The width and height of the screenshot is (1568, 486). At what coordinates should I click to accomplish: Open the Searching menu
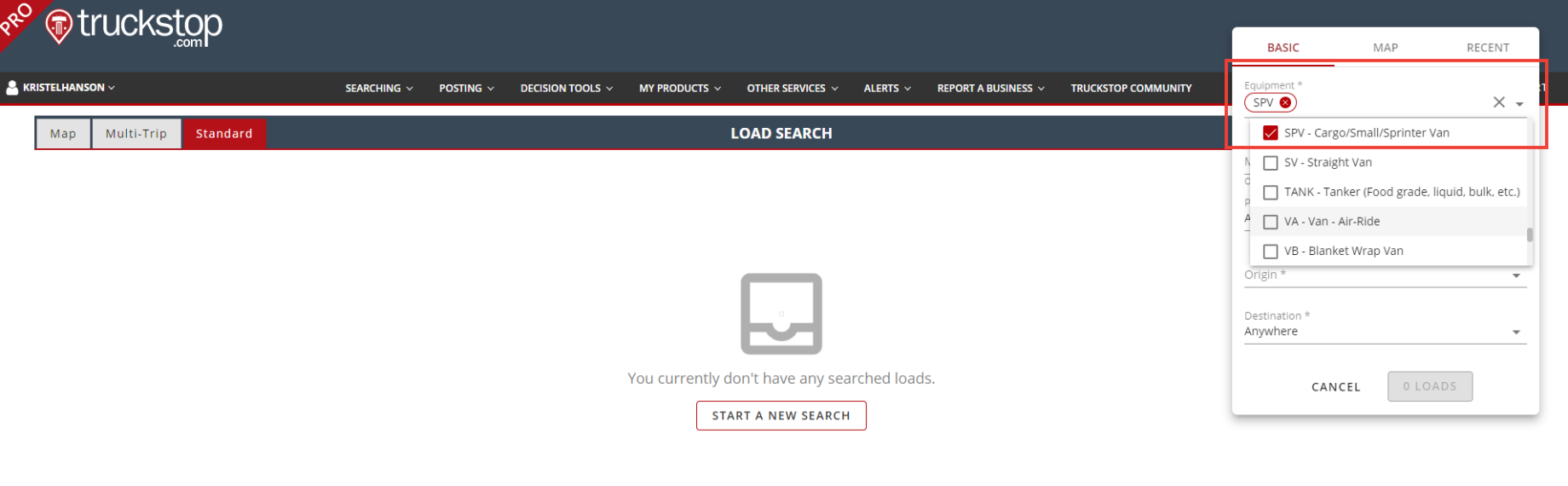pyautogui.click(x=378, y=89)
